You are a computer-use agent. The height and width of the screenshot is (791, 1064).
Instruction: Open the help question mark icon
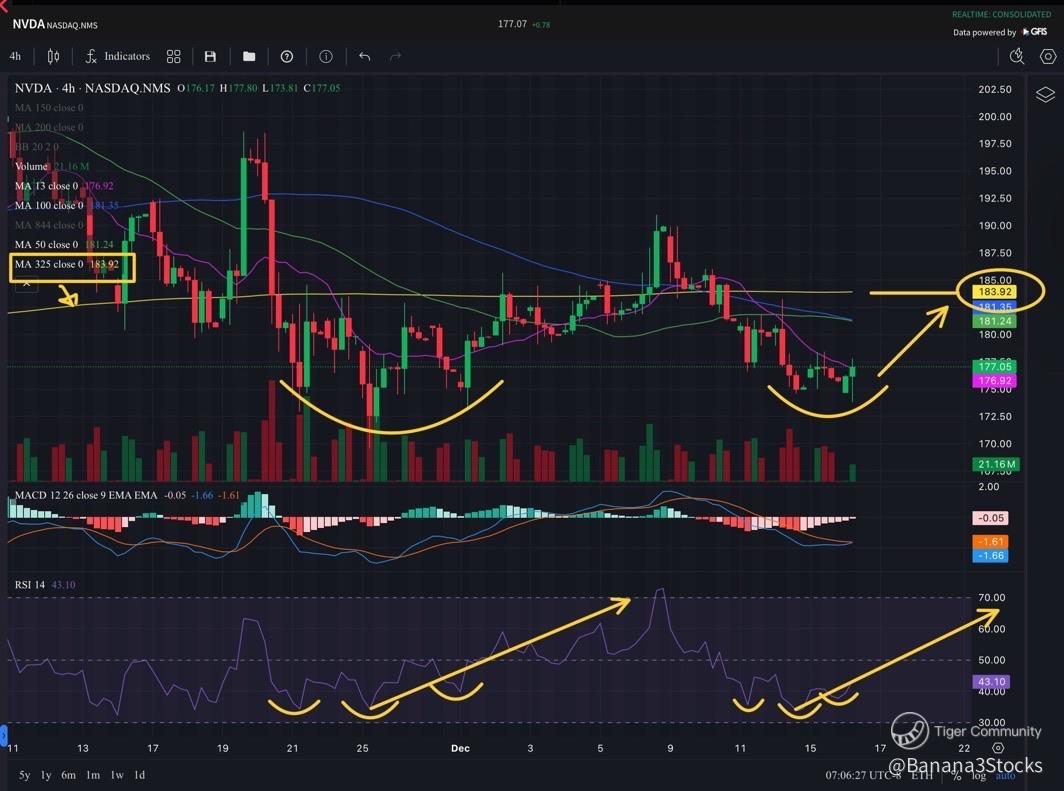pyautogui.click(x=287, y=56)
